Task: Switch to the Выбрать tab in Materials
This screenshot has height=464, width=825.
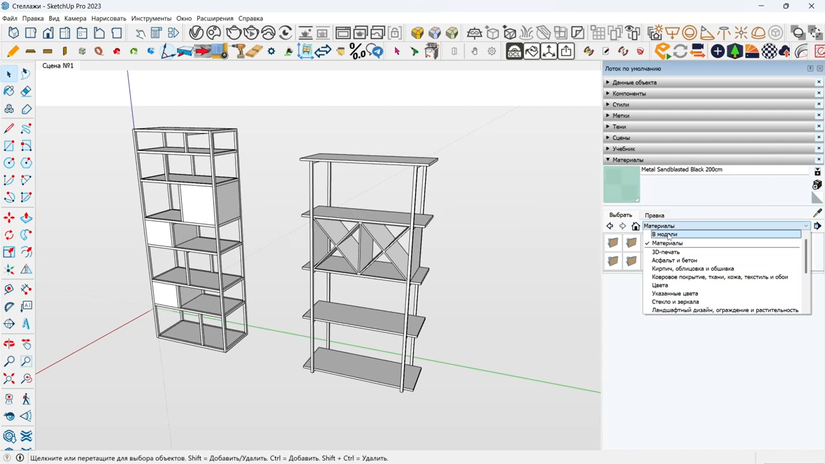Action: point(620,215)
